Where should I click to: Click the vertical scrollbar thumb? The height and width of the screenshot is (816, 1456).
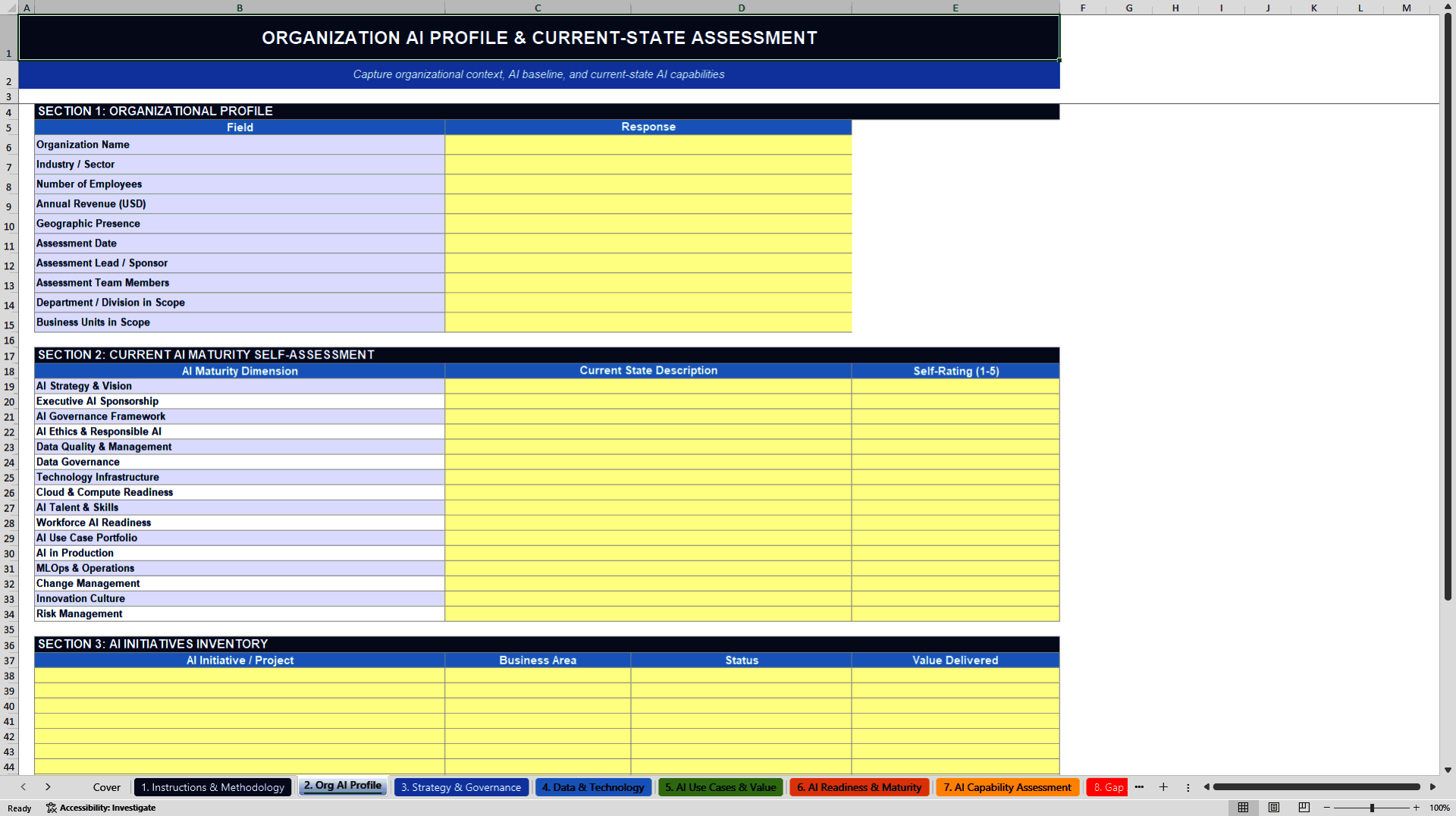(1448, 307)
